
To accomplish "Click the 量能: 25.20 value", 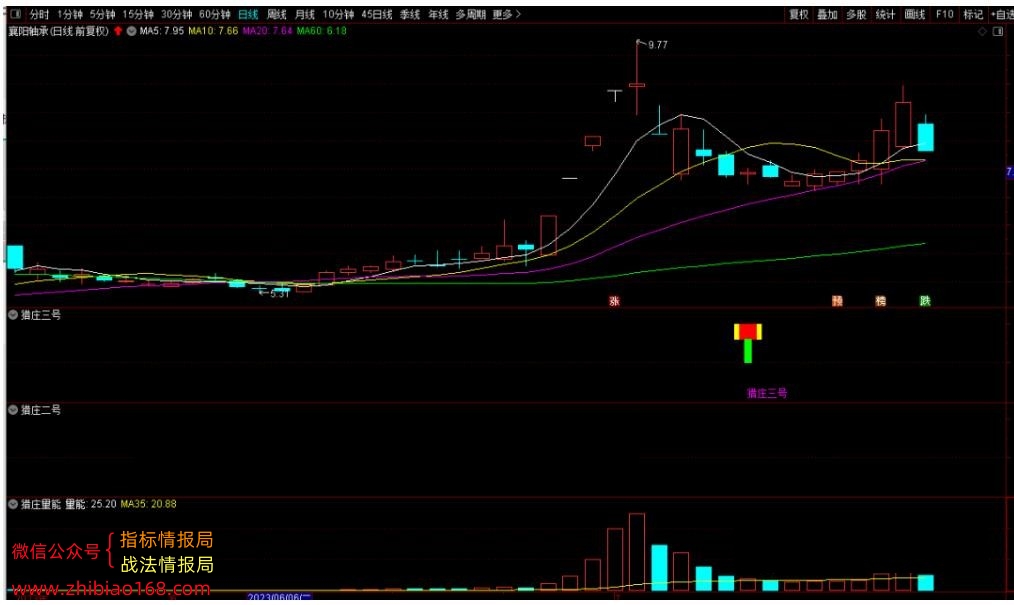I will point(91,504).
